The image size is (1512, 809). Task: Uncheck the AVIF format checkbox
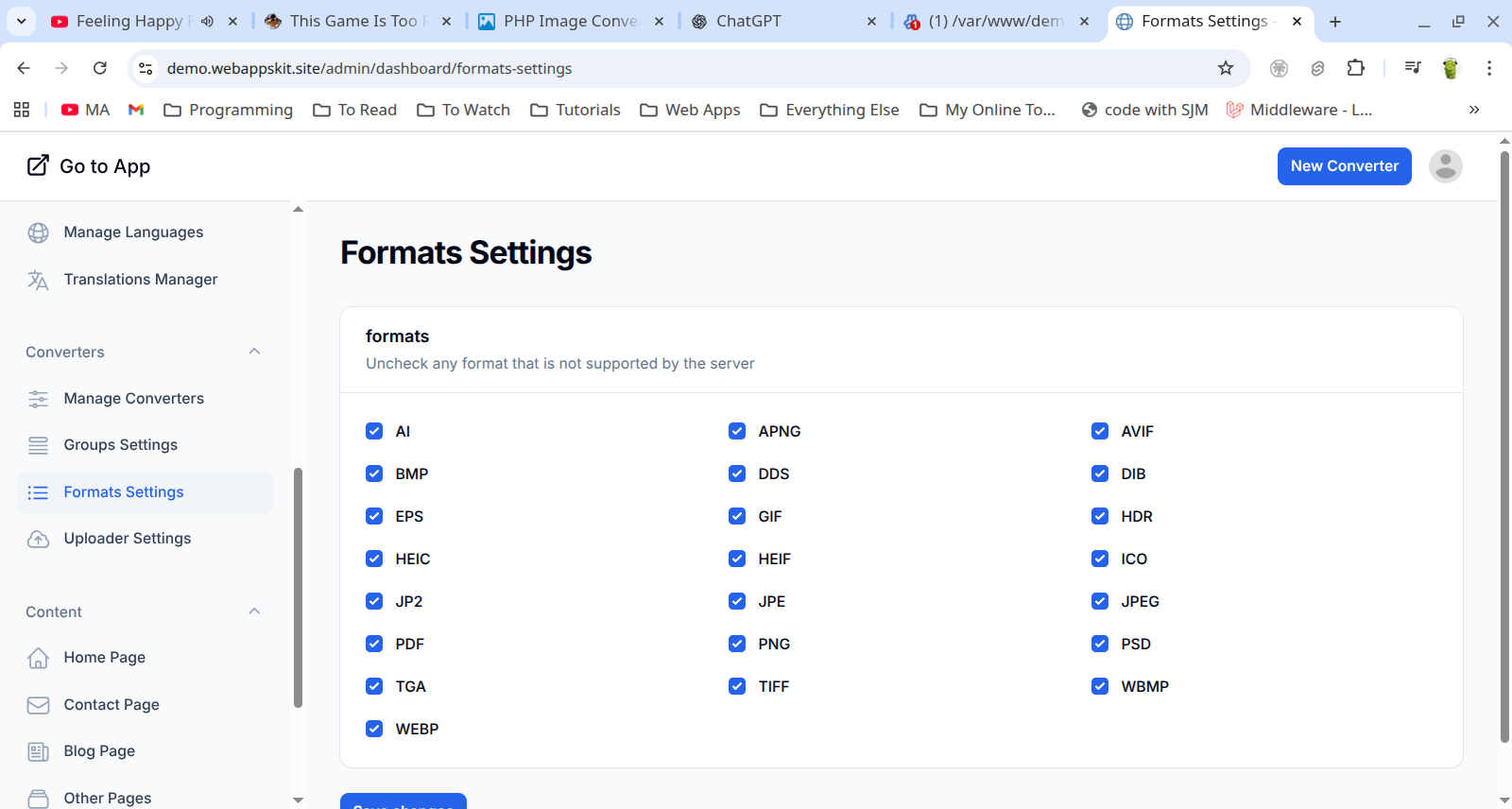click(x=1100, y=431)
